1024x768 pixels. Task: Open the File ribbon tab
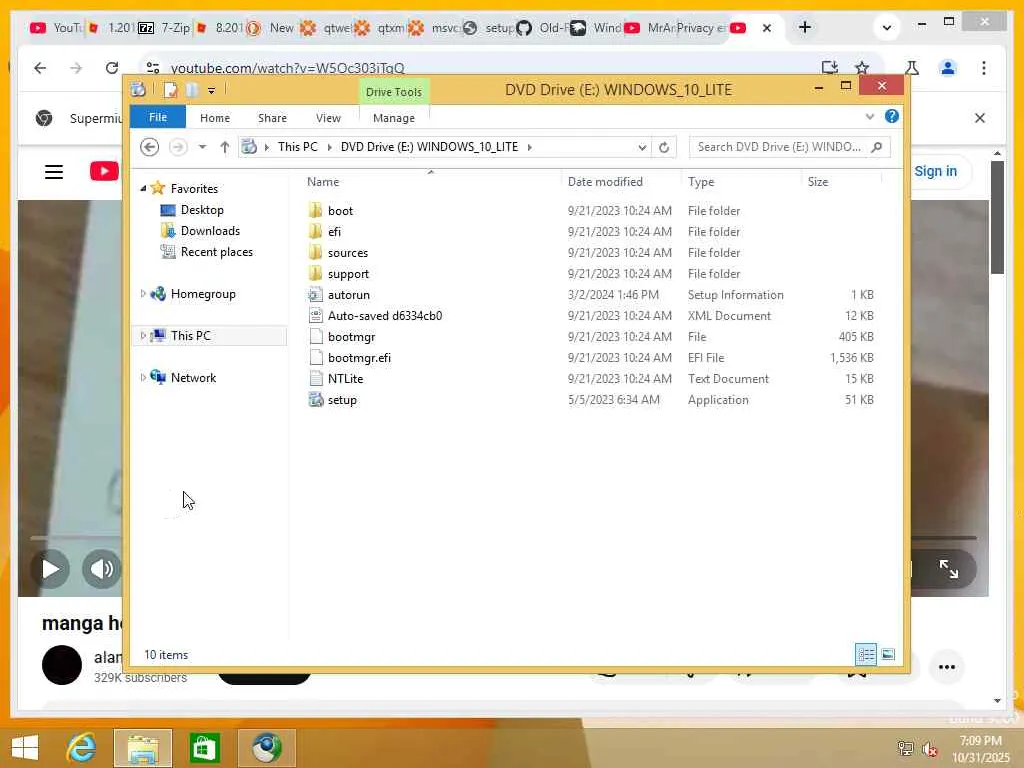pyautogui.click(x=158, y=117)
